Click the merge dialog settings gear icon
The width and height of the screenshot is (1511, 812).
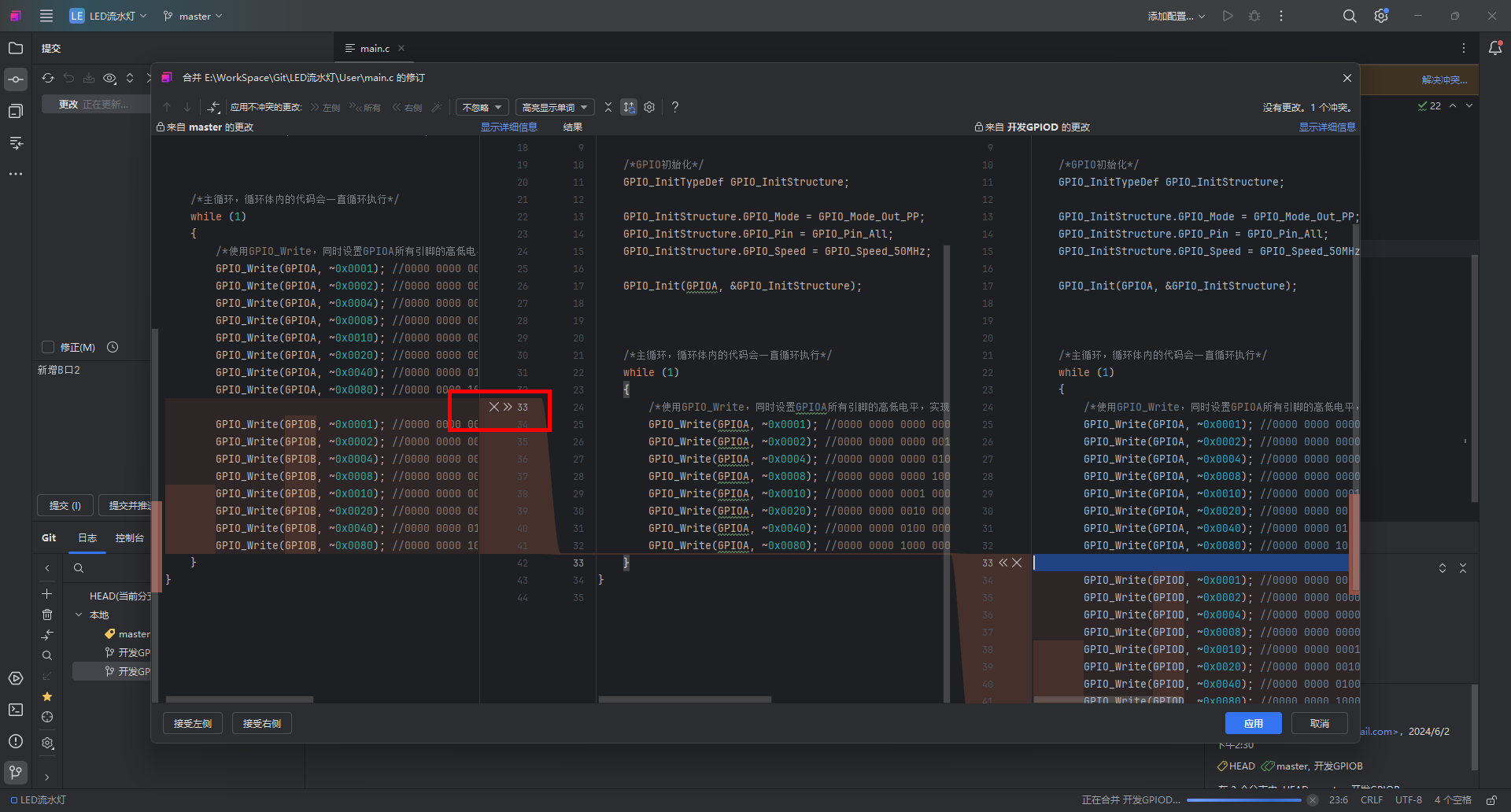coord(649,107)
